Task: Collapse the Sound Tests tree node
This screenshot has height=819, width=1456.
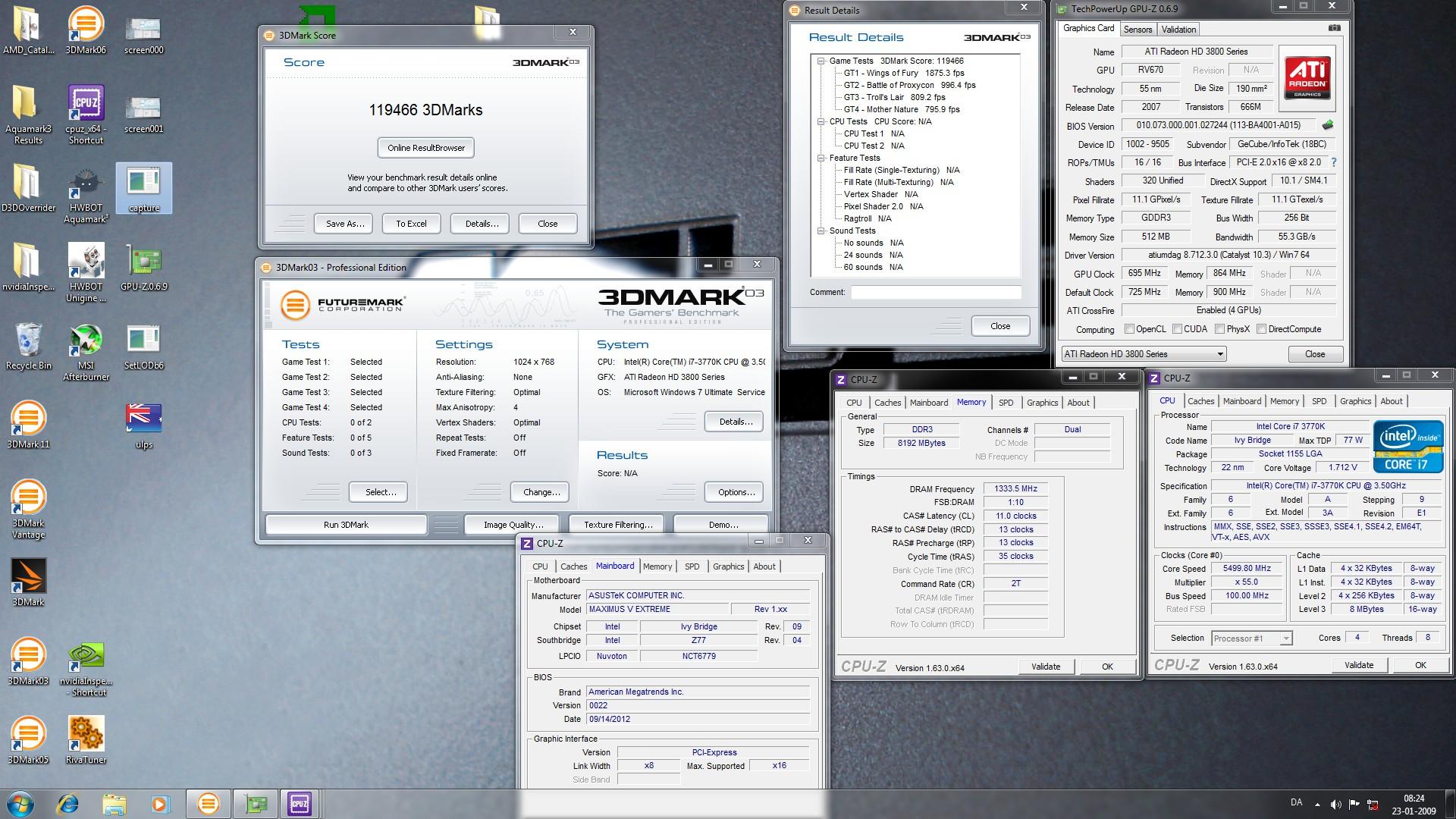Action: click(x=821, y=231)
